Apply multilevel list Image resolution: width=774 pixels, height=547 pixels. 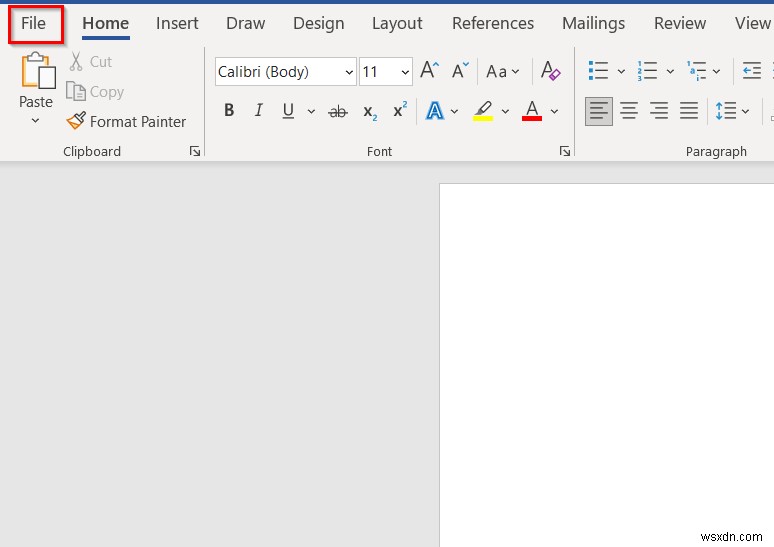[x=697, y=71]
